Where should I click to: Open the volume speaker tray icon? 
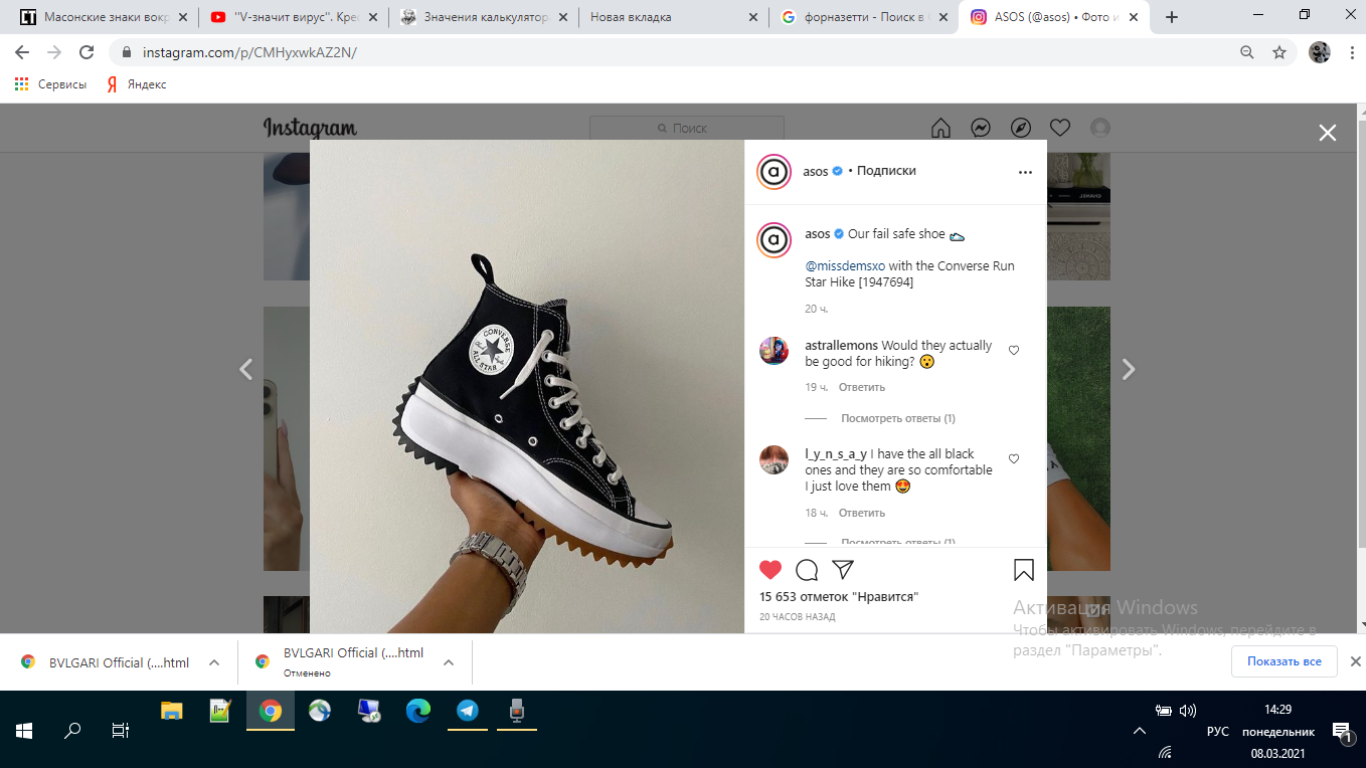[x=1188, y=711]
